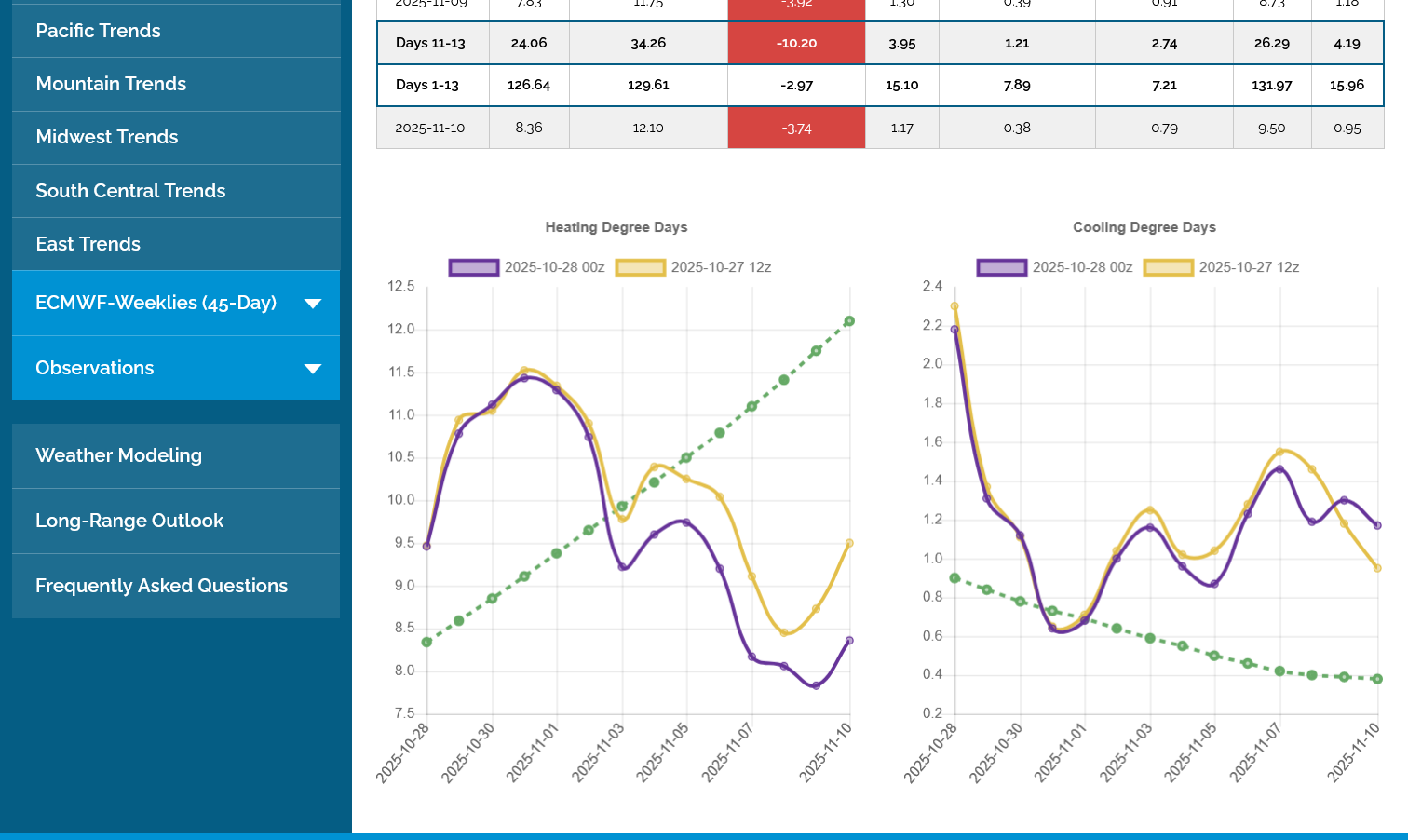Image resolution: width=1408 pixels, height=840 pixels.
Task: Click last green data point on Heating chart
Action: [x=849, y=321]
